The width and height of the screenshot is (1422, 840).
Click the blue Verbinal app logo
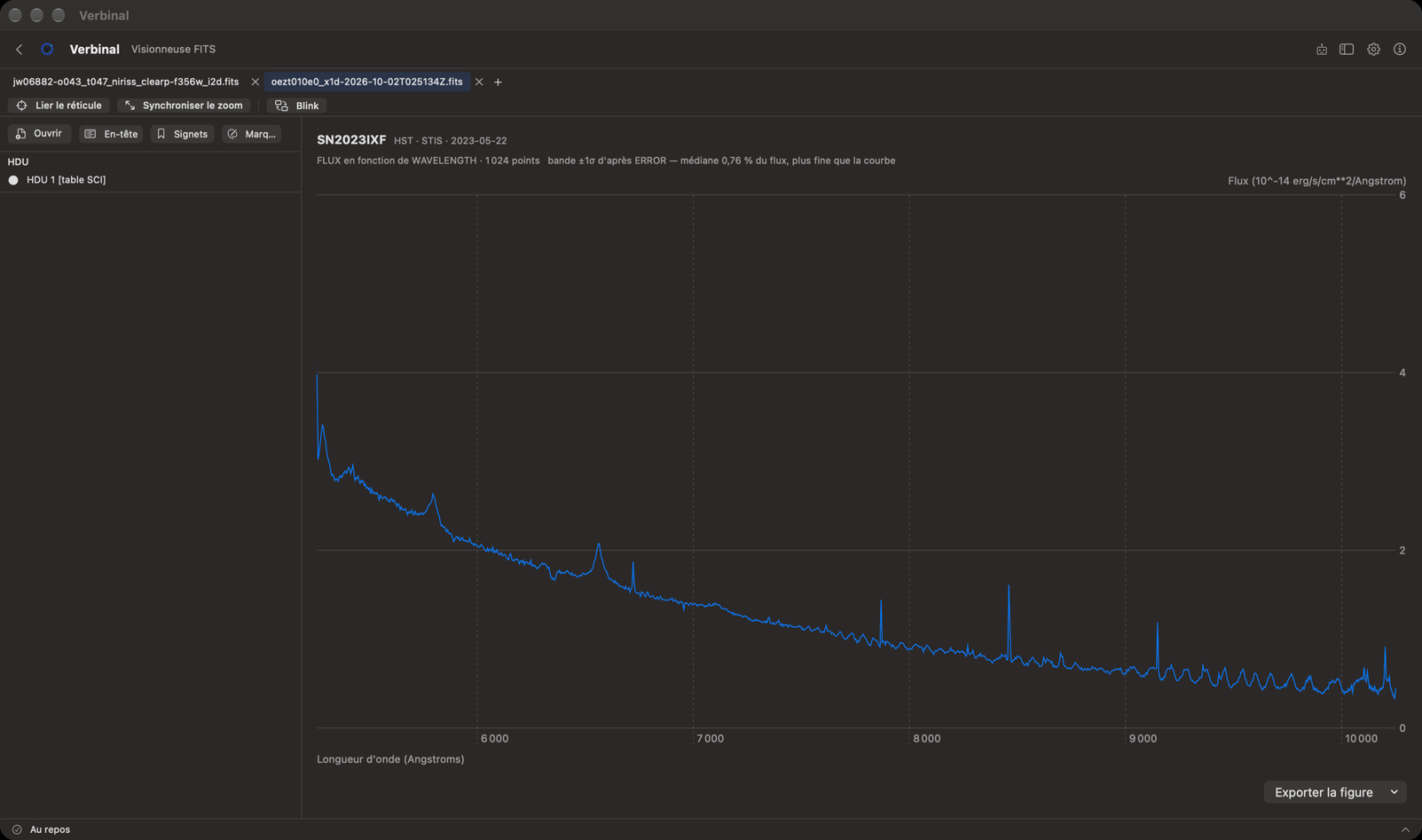click(47, 50)
